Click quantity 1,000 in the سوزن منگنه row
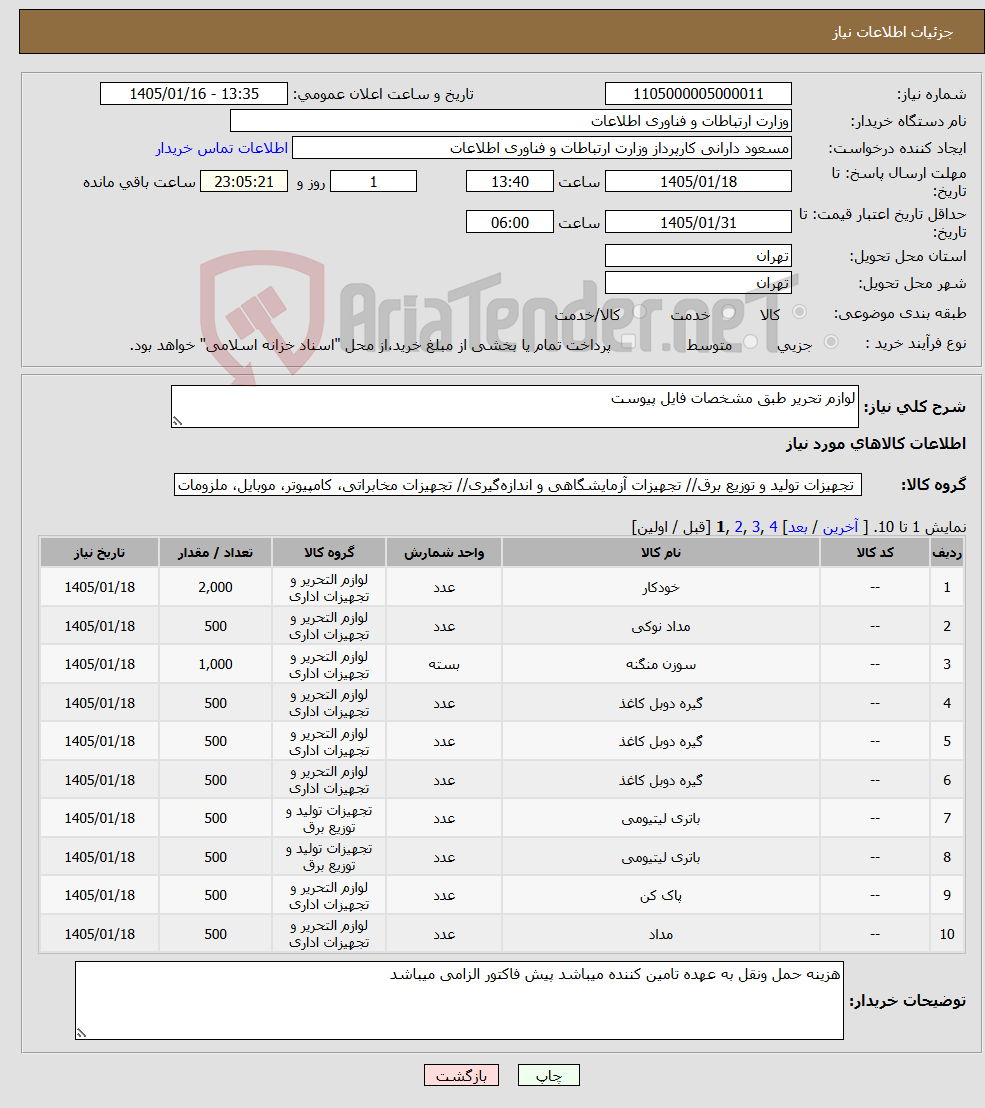This screenshot has height=1108, width=985. click(216, 664)
